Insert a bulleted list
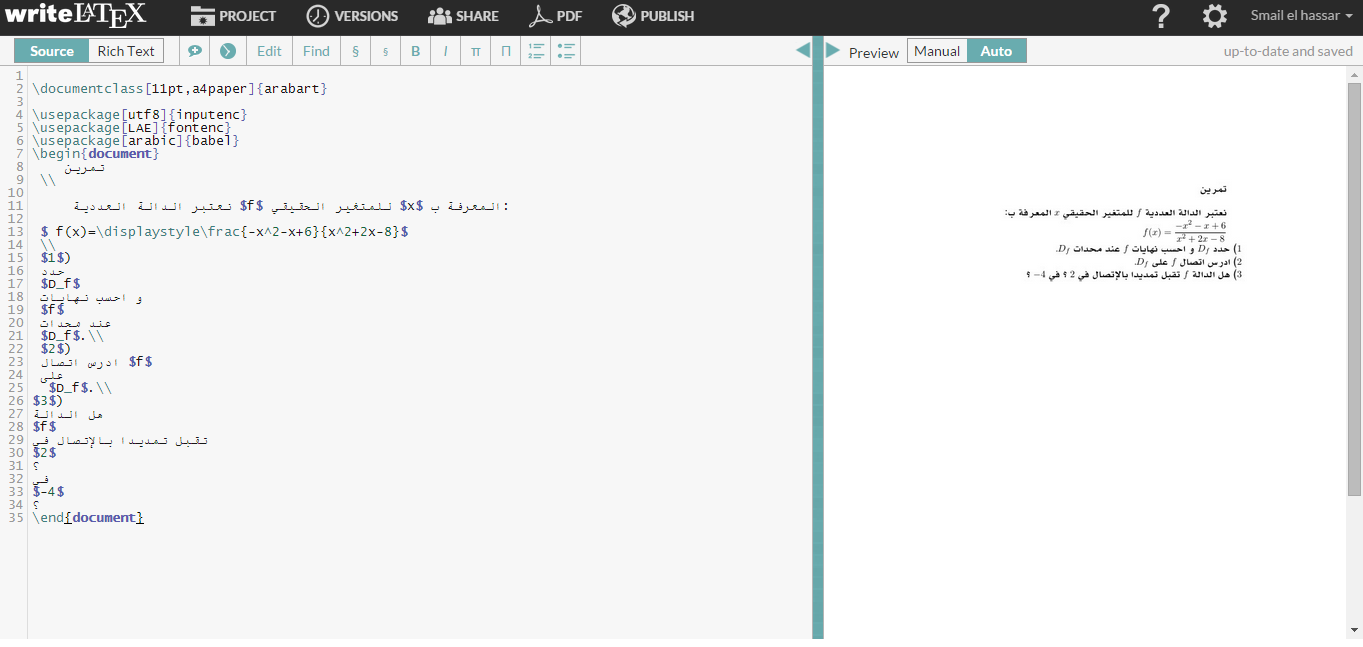 [566, 50]
